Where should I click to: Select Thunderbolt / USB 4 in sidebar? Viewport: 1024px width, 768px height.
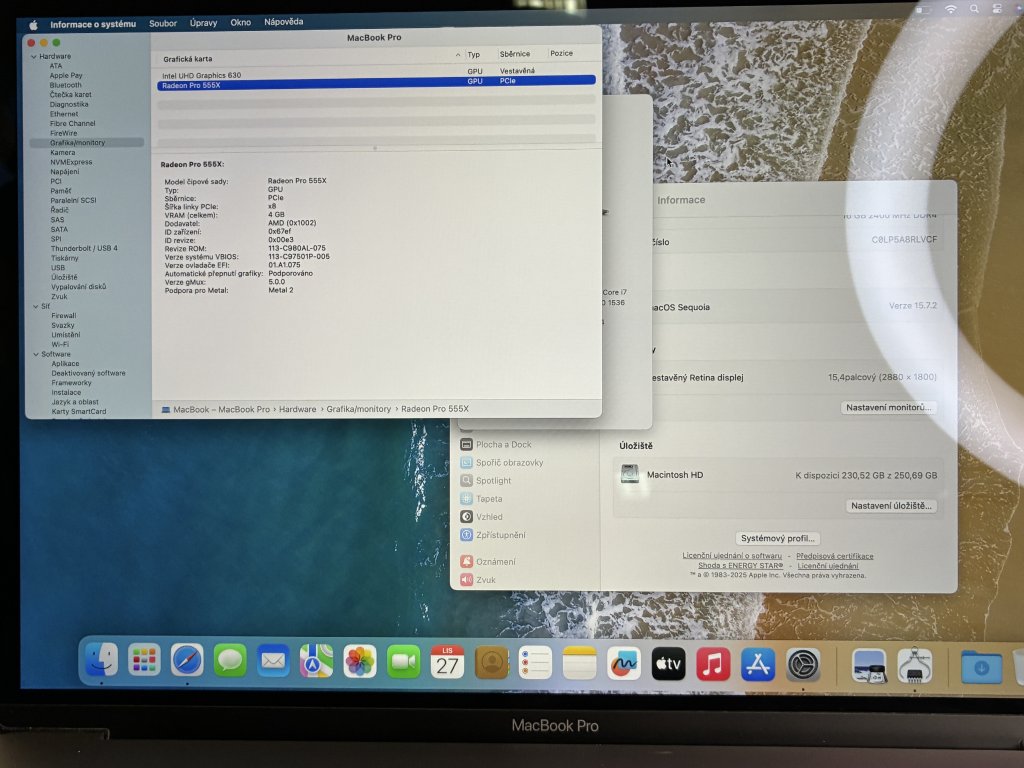(x=84, y=248)
